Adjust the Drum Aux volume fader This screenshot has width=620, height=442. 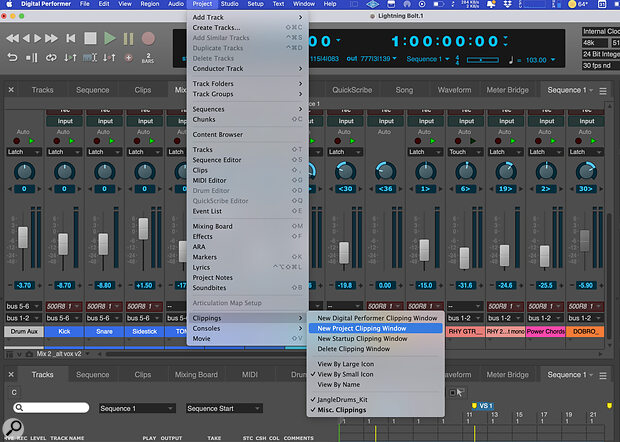23,237
